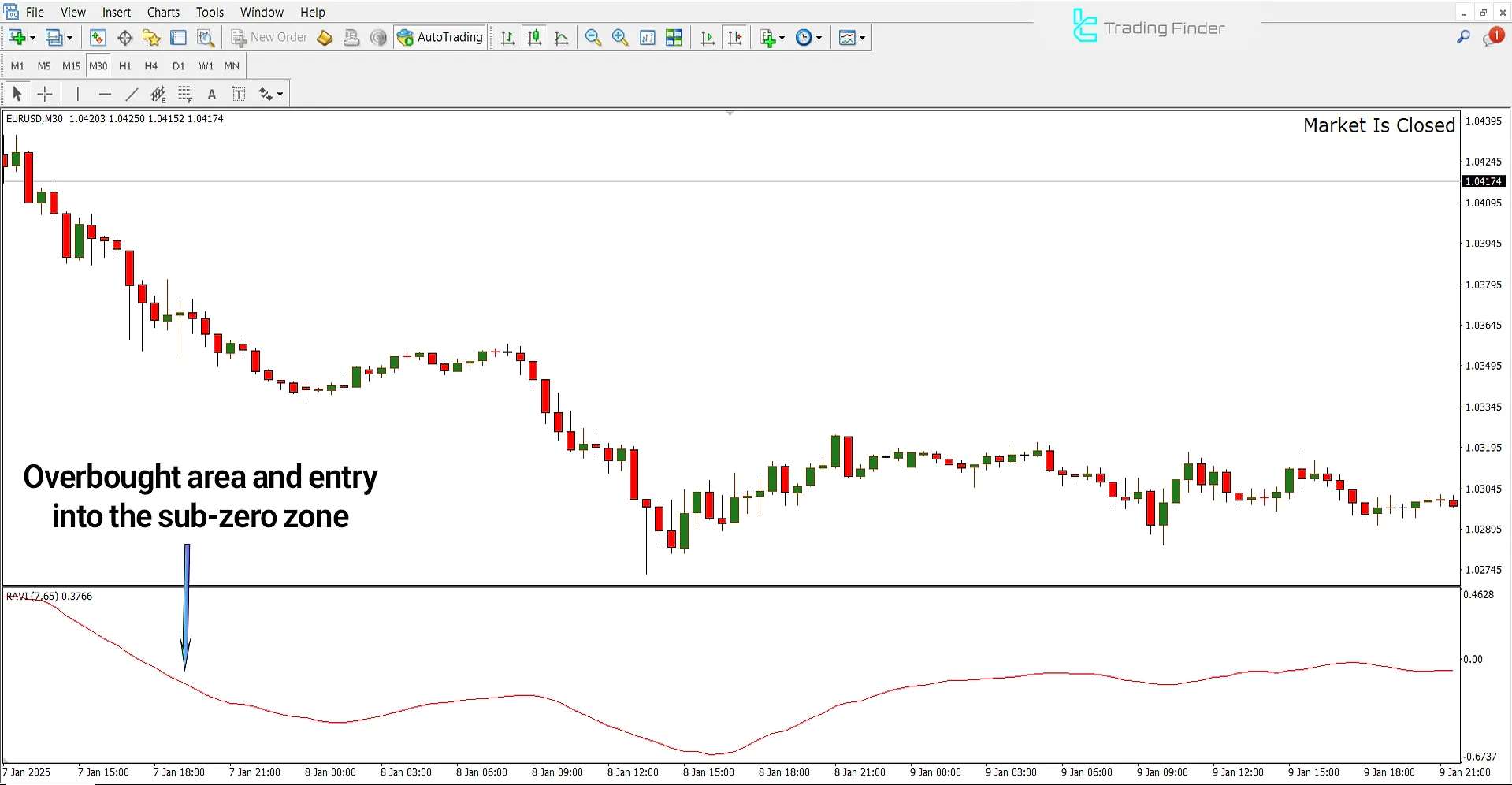Select the Horizontal Line tool
Image resolution: width=1512 pixels, height=785 pixels.
(106, 94)
